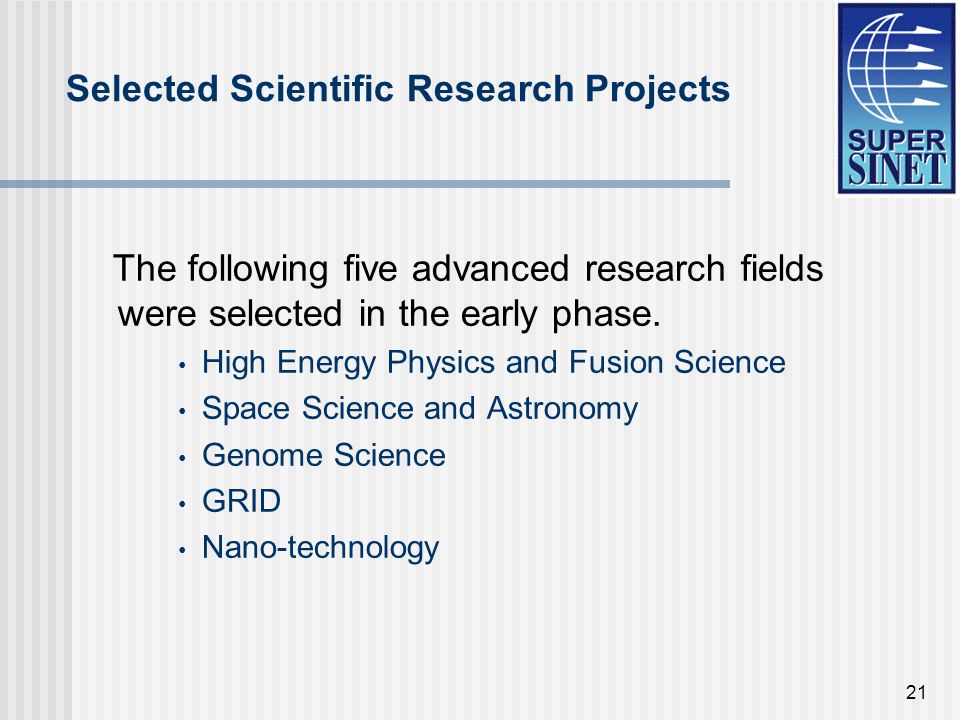The height and width of the screenshot is (720, 960).
Task: Click the Genome Science bullet item
Action: coord(324,455)
